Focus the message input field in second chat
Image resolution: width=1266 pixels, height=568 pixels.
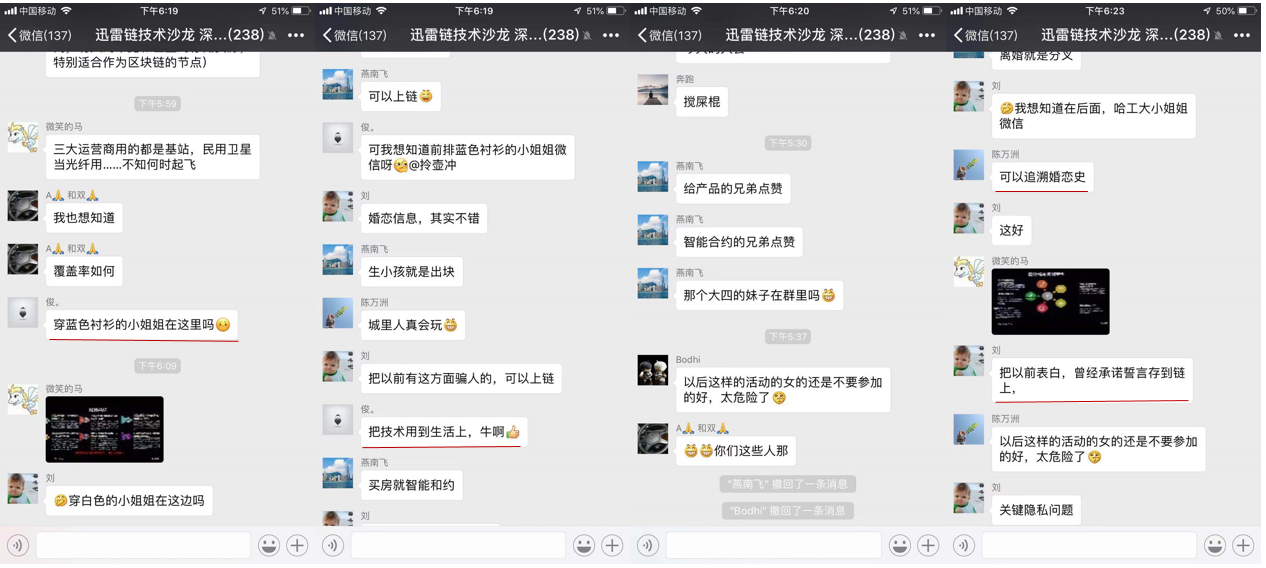[x=458, y=545]
